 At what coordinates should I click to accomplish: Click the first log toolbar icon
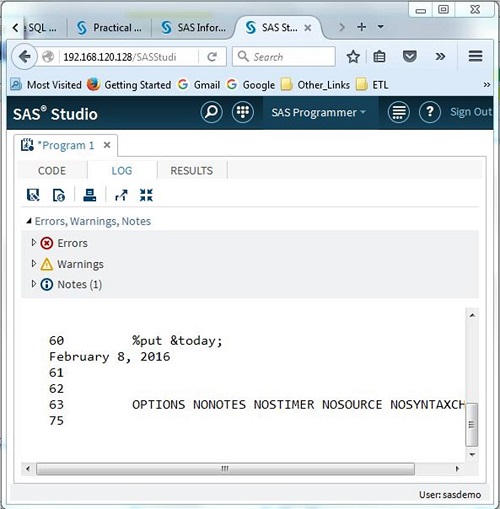[x=33, y=195]
